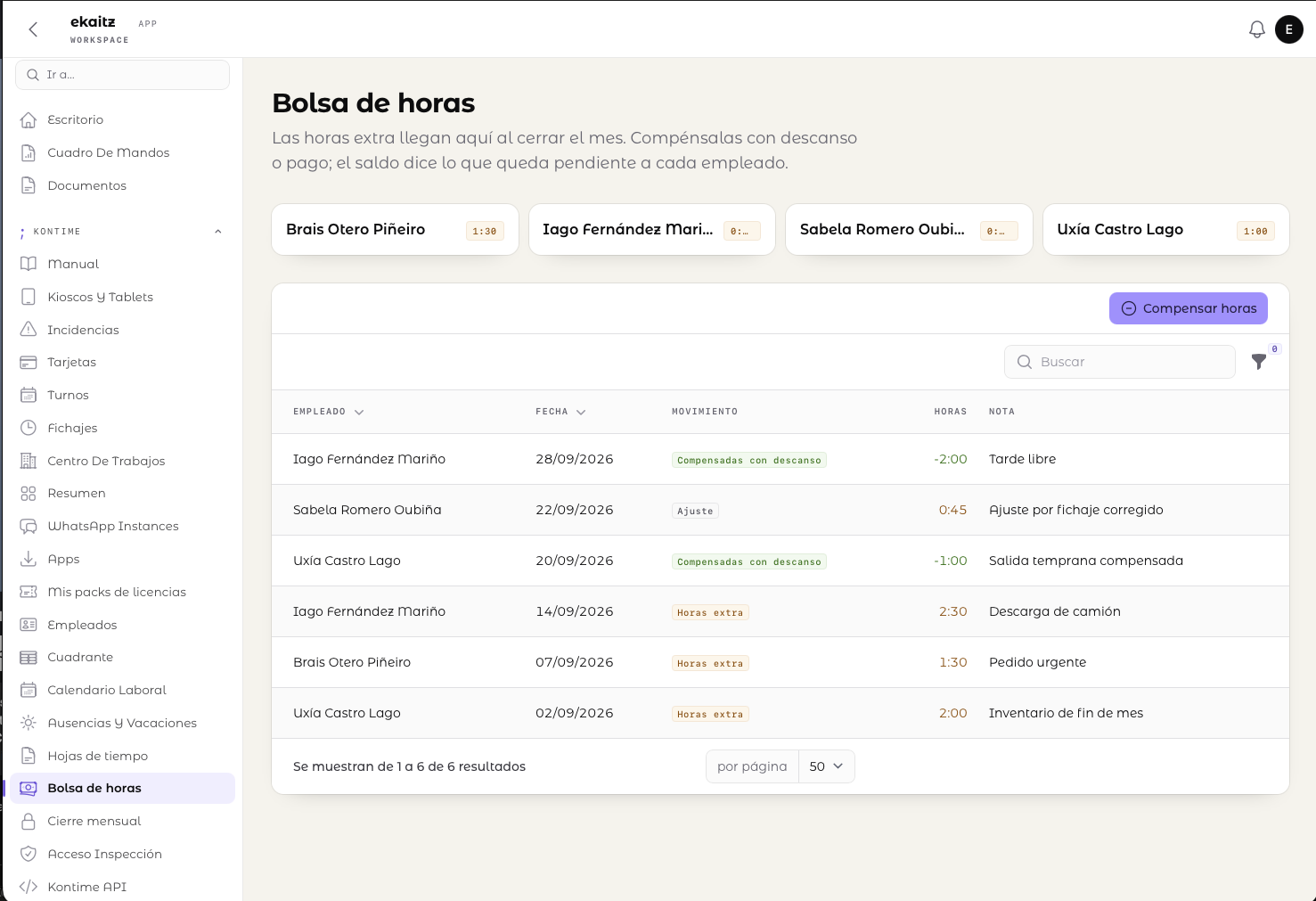Open the 50 per page dropdown
Viewport: 1316px width, 901px height.
click(826, 766)
